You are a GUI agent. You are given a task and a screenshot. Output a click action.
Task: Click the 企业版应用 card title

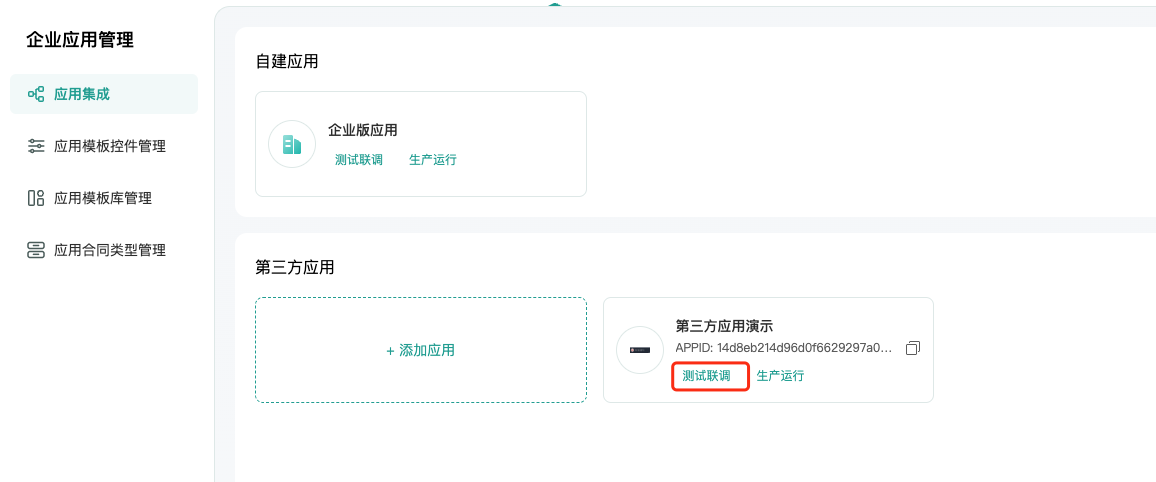363,130
